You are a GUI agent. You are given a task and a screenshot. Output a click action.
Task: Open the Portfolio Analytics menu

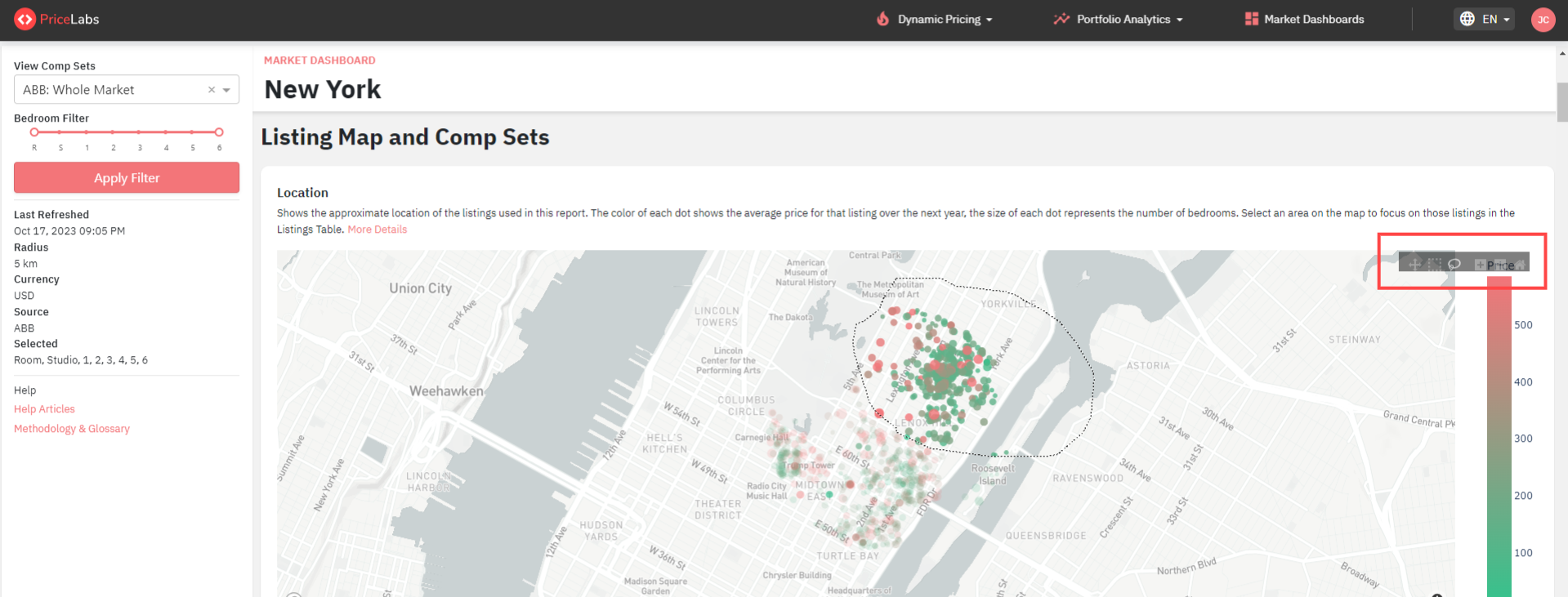[x=1118, y=19]
